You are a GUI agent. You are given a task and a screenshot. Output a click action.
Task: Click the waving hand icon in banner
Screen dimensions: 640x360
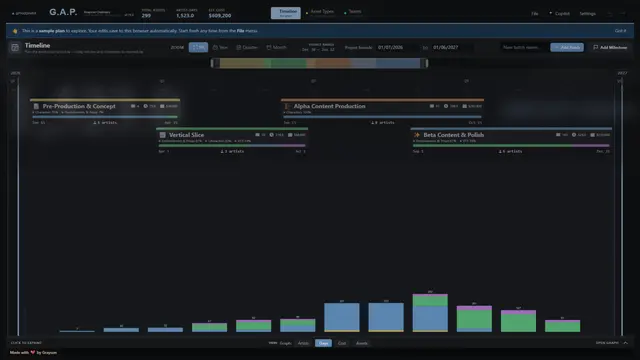[15, 31]
